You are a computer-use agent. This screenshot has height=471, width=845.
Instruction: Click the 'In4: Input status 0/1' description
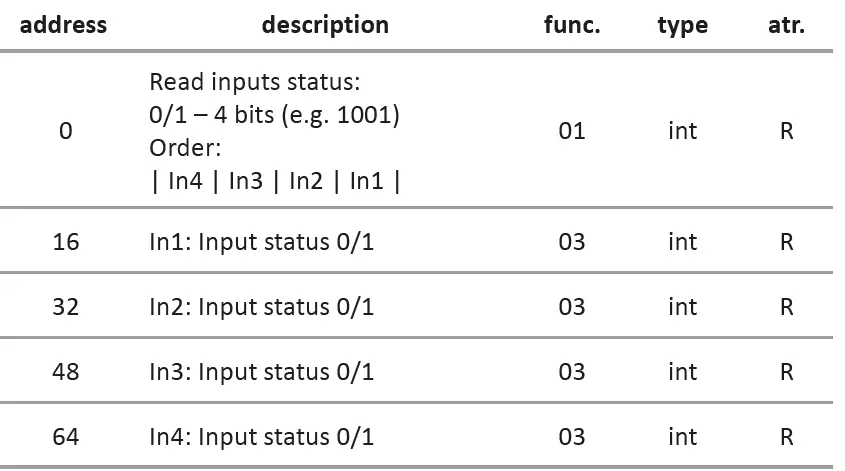262,437
